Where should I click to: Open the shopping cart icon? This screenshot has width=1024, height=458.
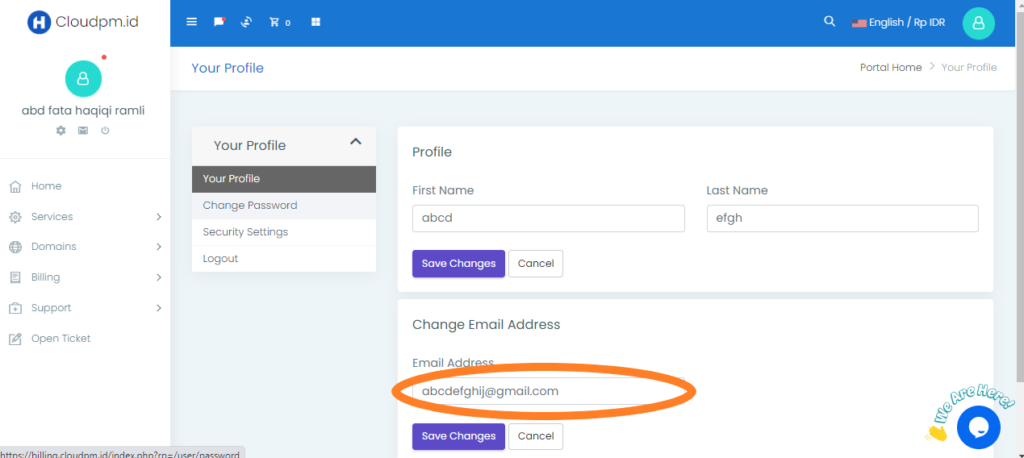(x=280, y=22)
